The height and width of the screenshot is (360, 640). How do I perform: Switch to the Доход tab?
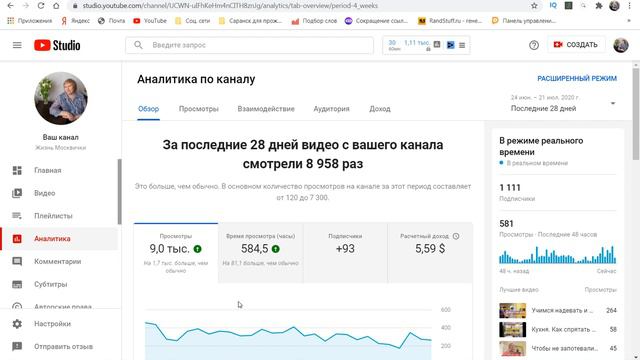click(380, 109)
